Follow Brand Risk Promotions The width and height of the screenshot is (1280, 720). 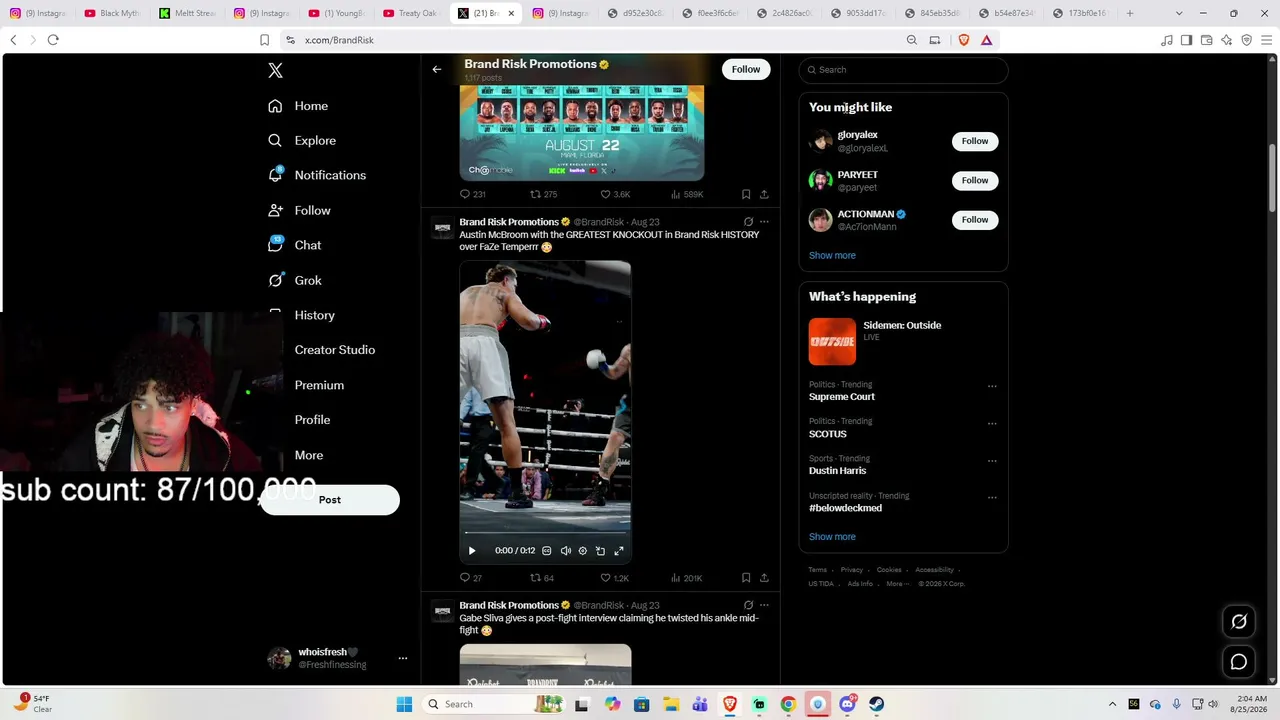pyautogui.click(x=746, y=69)
